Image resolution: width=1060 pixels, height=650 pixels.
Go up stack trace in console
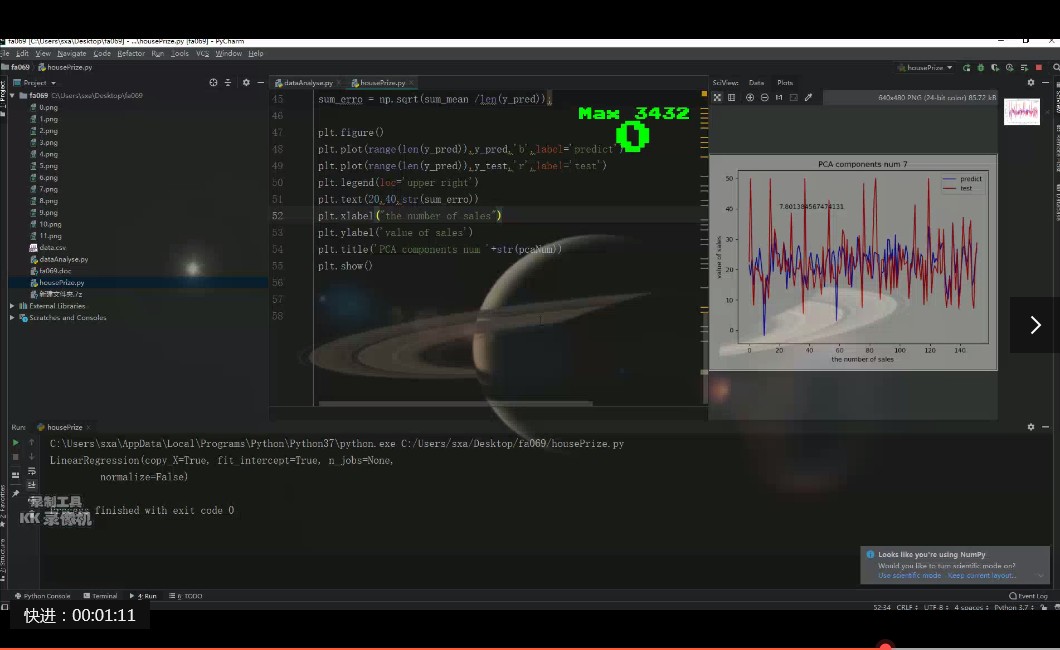32,442
